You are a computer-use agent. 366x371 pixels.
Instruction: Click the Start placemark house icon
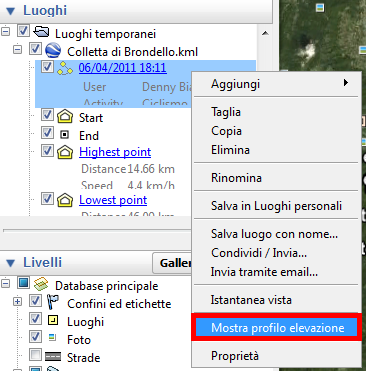click(x=65, y=116)
